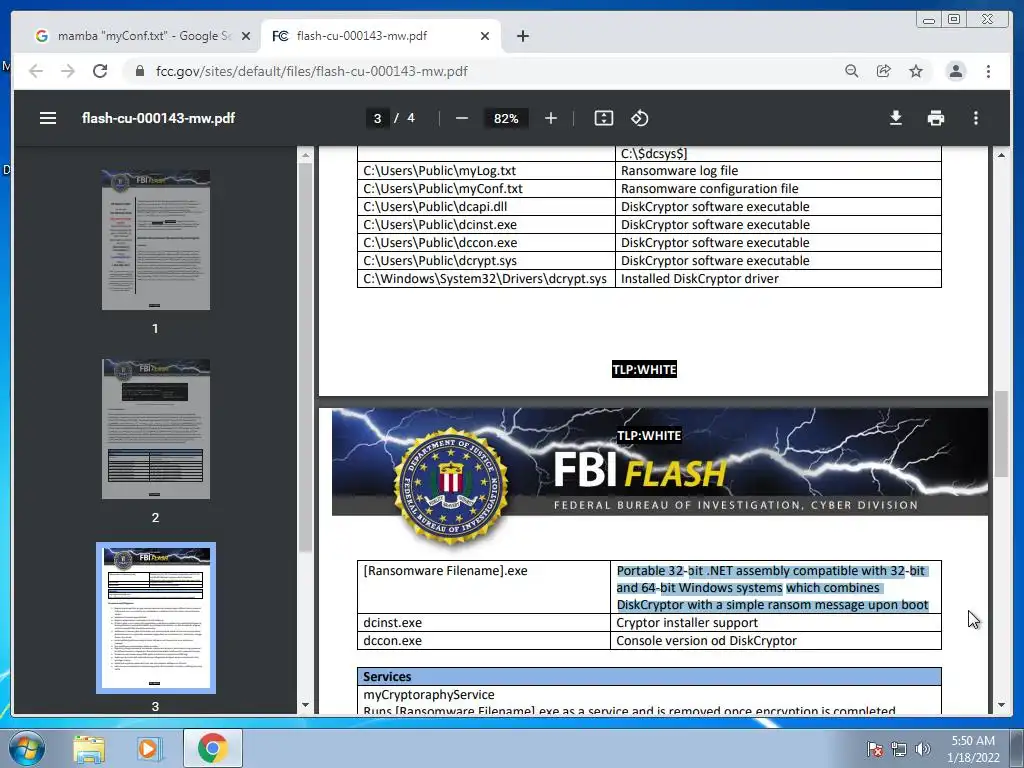Viewport: 1024px width, 768px height.
Task: Click the address bar URL
Action: coord(312,71)
